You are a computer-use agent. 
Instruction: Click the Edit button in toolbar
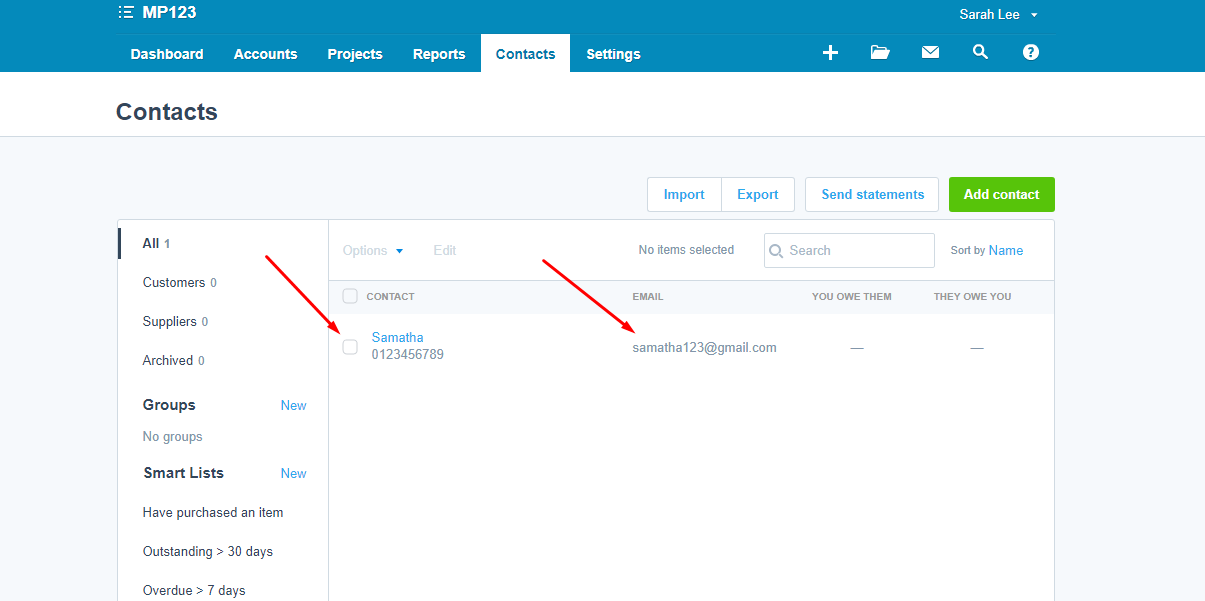tap(445, 250)
